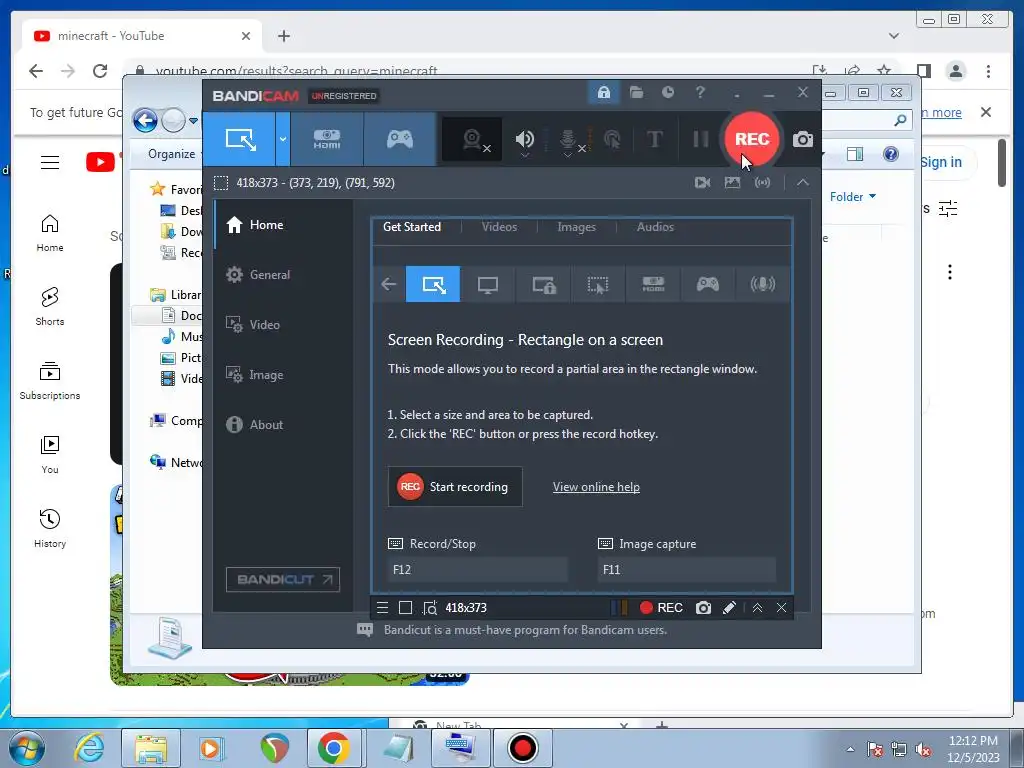
Task: Click Start recording button
Action: click(x=455, y=487)
